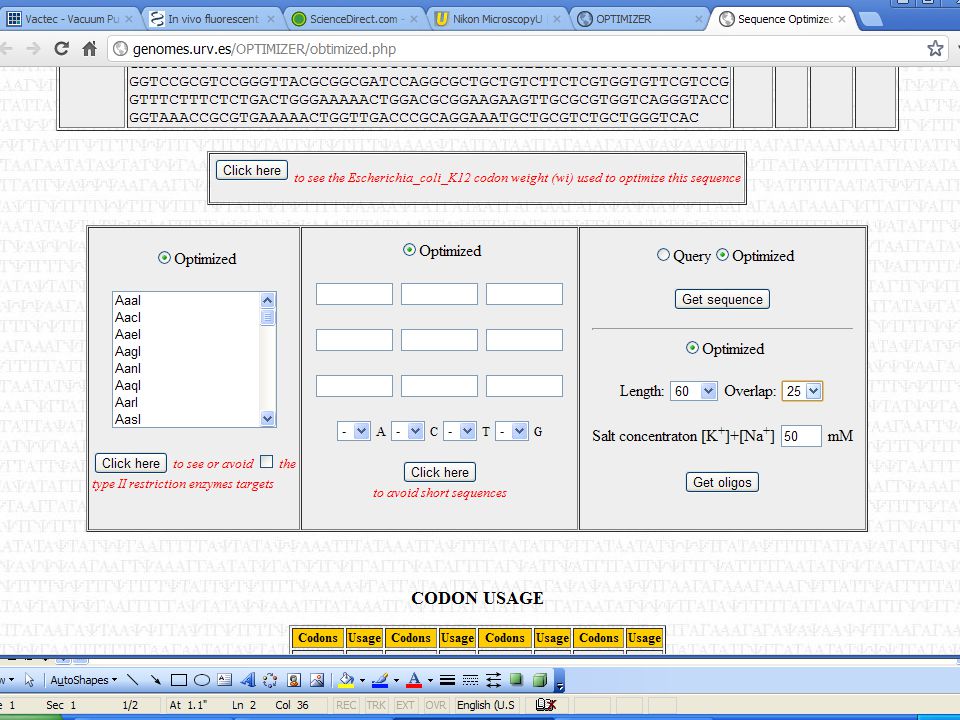
Task: Open 3-D Style icon
Action: pyautogui.click(x=540, y=680)
